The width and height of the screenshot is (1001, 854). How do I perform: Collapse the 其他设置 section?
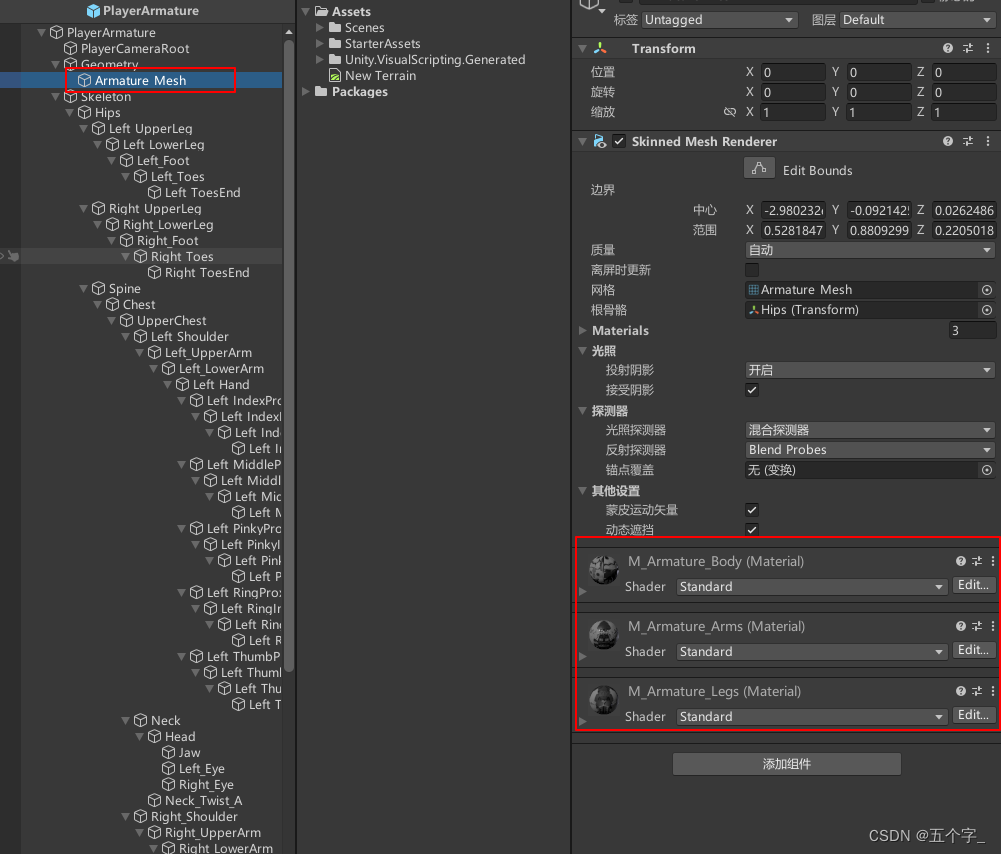[x=582, y=490]
